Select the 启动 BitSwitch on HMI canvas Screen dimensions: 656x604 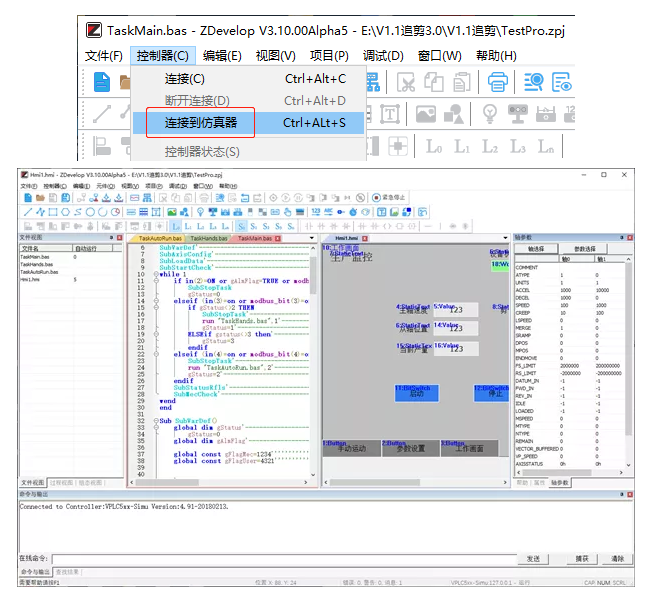click(x=417, y=393)
